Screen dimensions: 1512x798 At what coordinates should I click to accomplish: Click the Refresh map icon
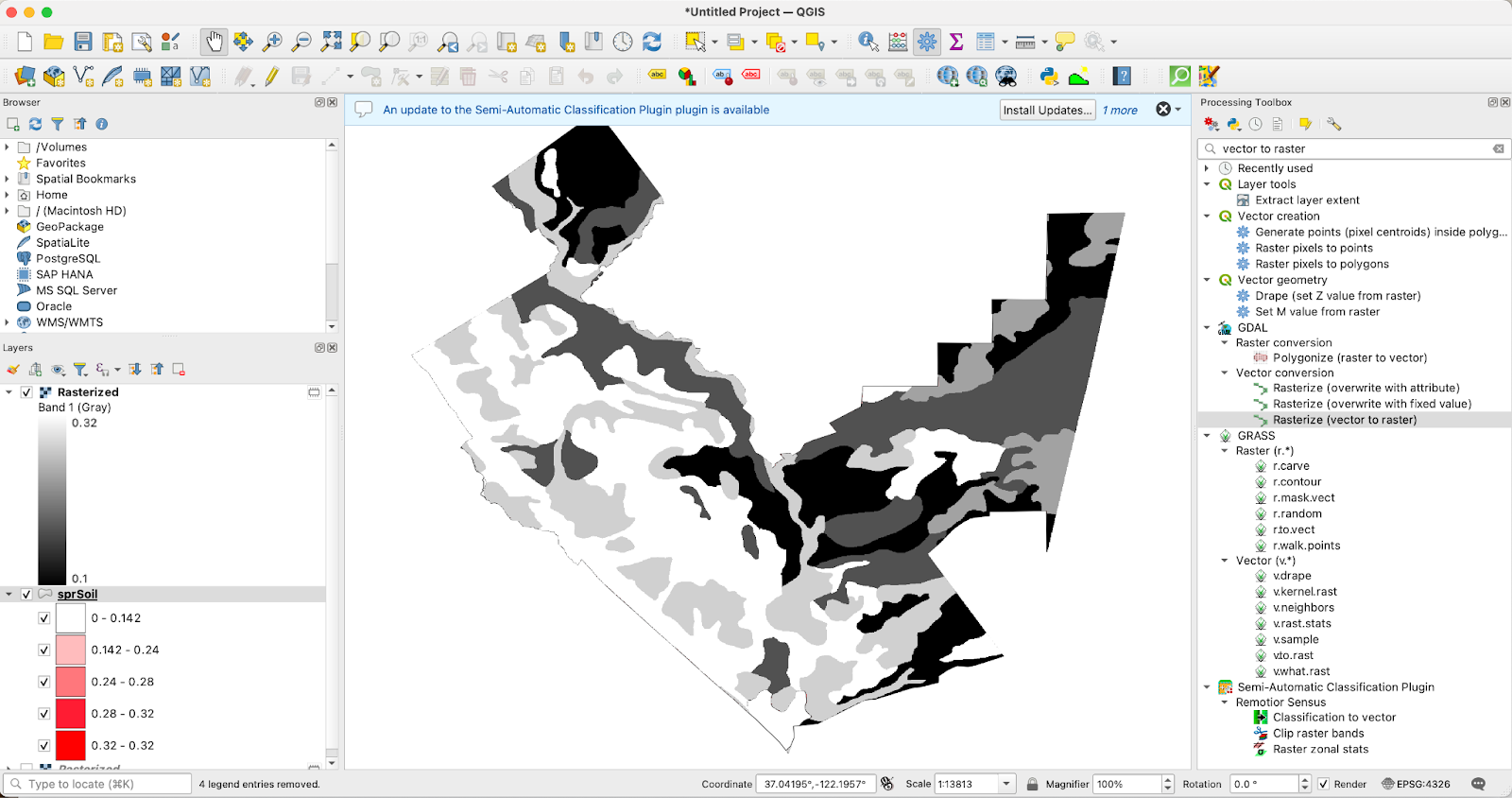click(x=652, y=42)
